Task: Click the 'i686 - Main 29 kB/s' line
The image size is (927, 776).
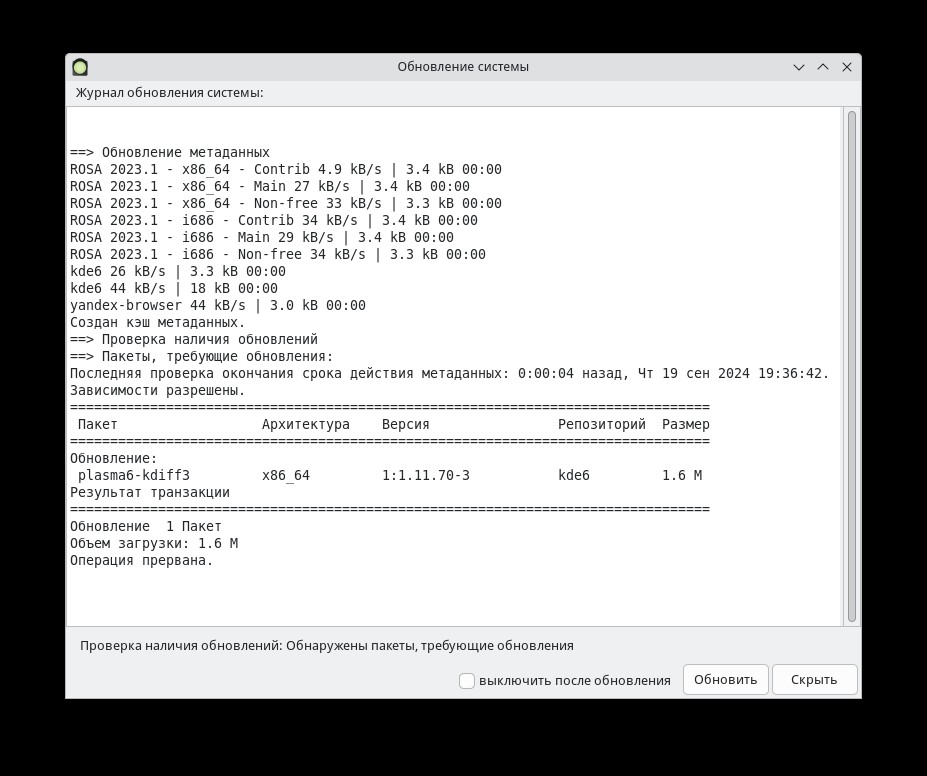Action: [262, 238]
